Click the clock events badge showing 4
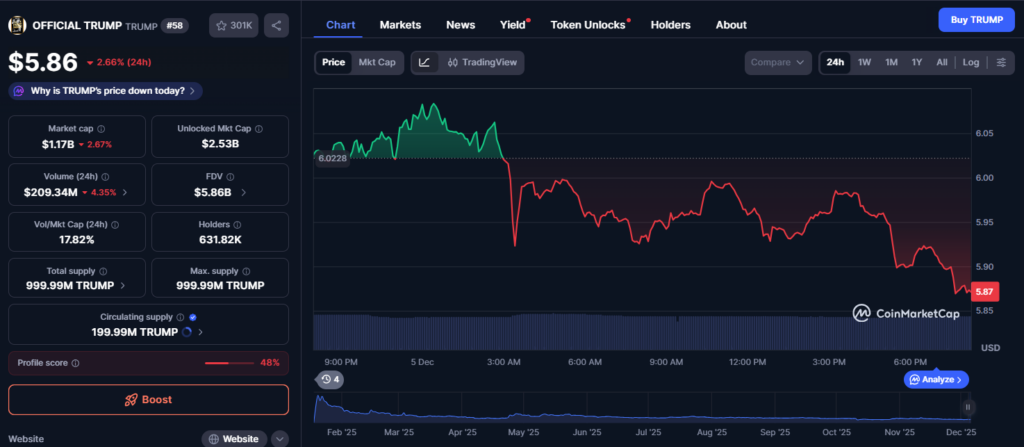Image resolution: width=1024 pixels, height=447 pixels. click(x=328, y=379)
